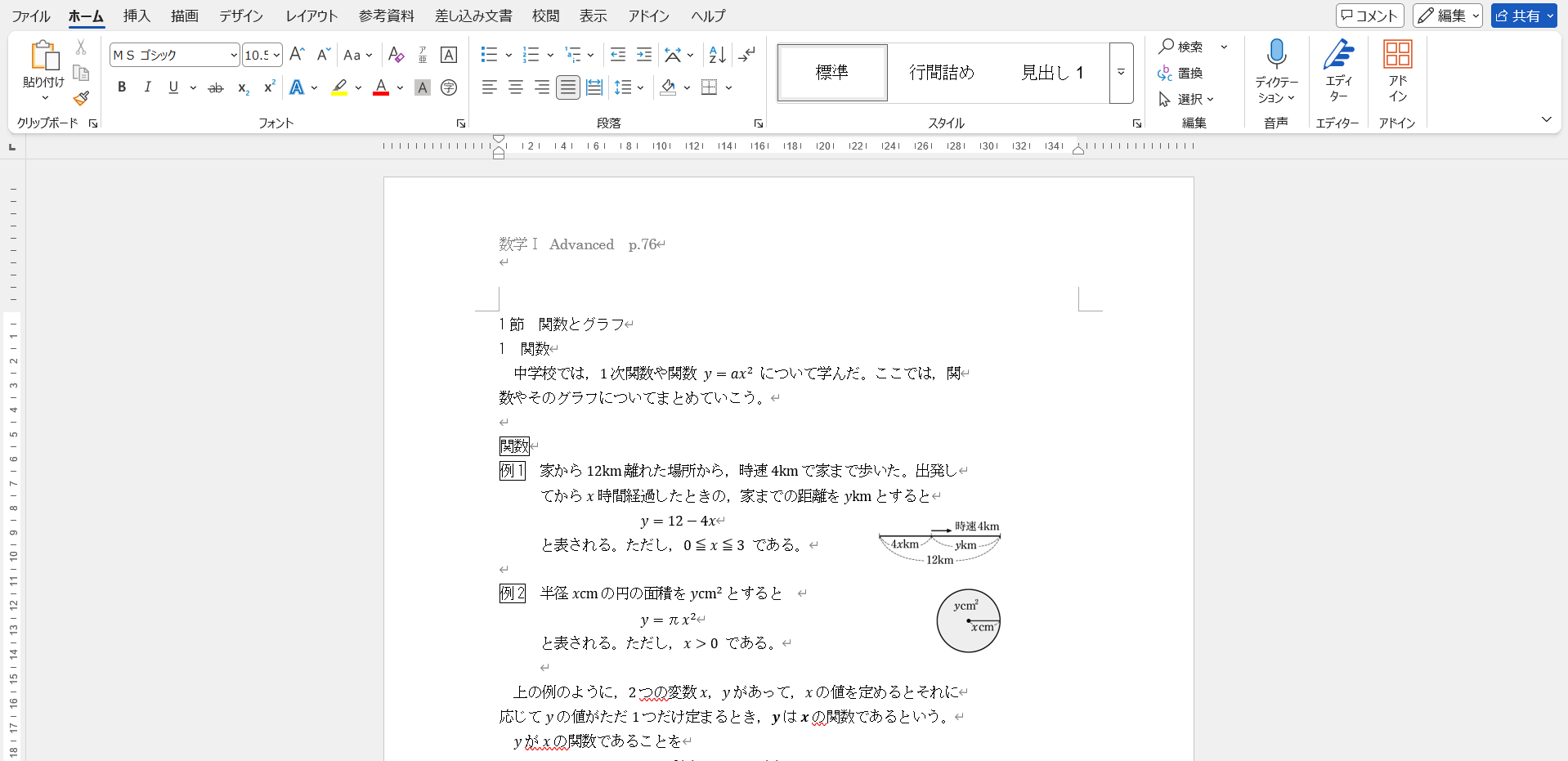Expand the Styles gallery more arrow

[1121, 73]
